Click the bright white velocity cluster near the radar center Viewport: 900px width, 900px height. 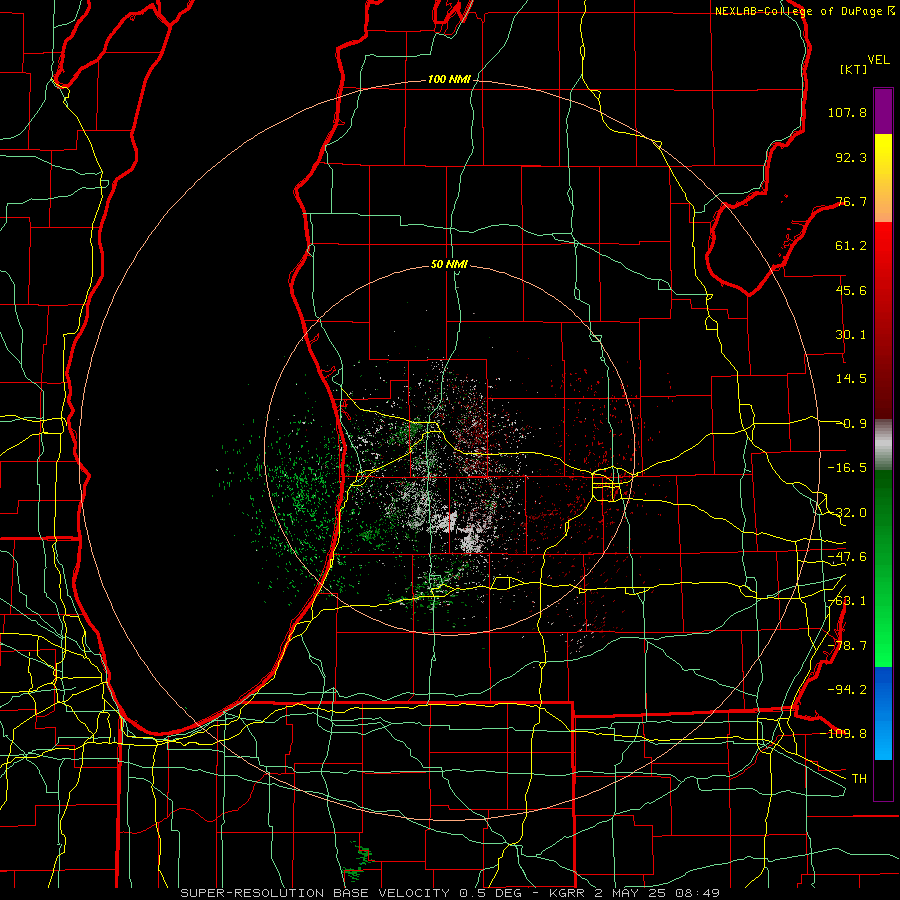click(459, 531)
